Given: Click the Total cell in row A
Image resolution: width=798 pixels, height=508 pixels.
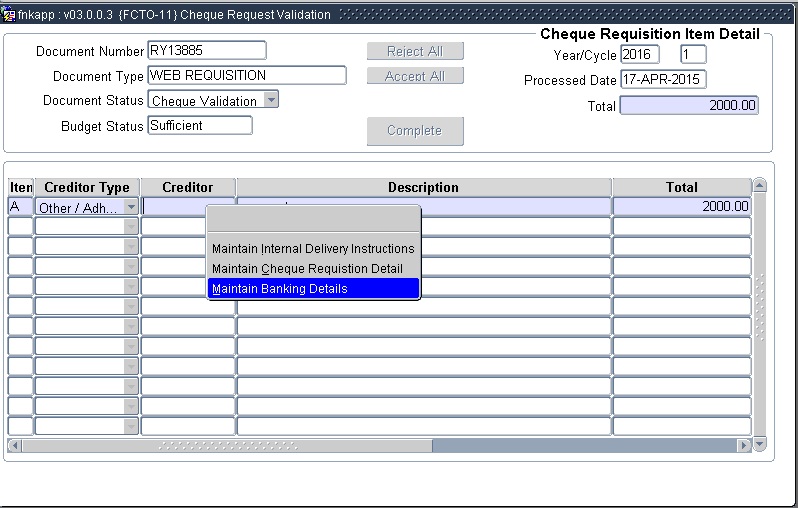Looking at the screenshot, I should tap(681, 207).
